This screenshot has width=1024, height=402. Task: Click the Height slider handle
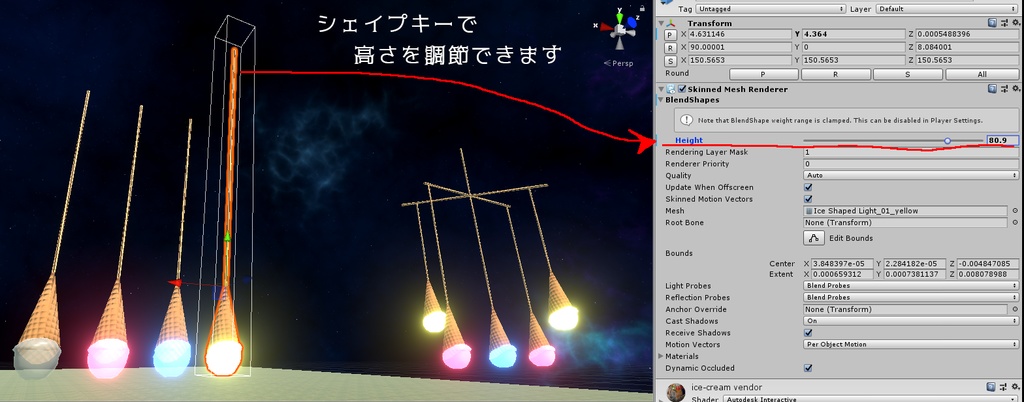[947, 140]
